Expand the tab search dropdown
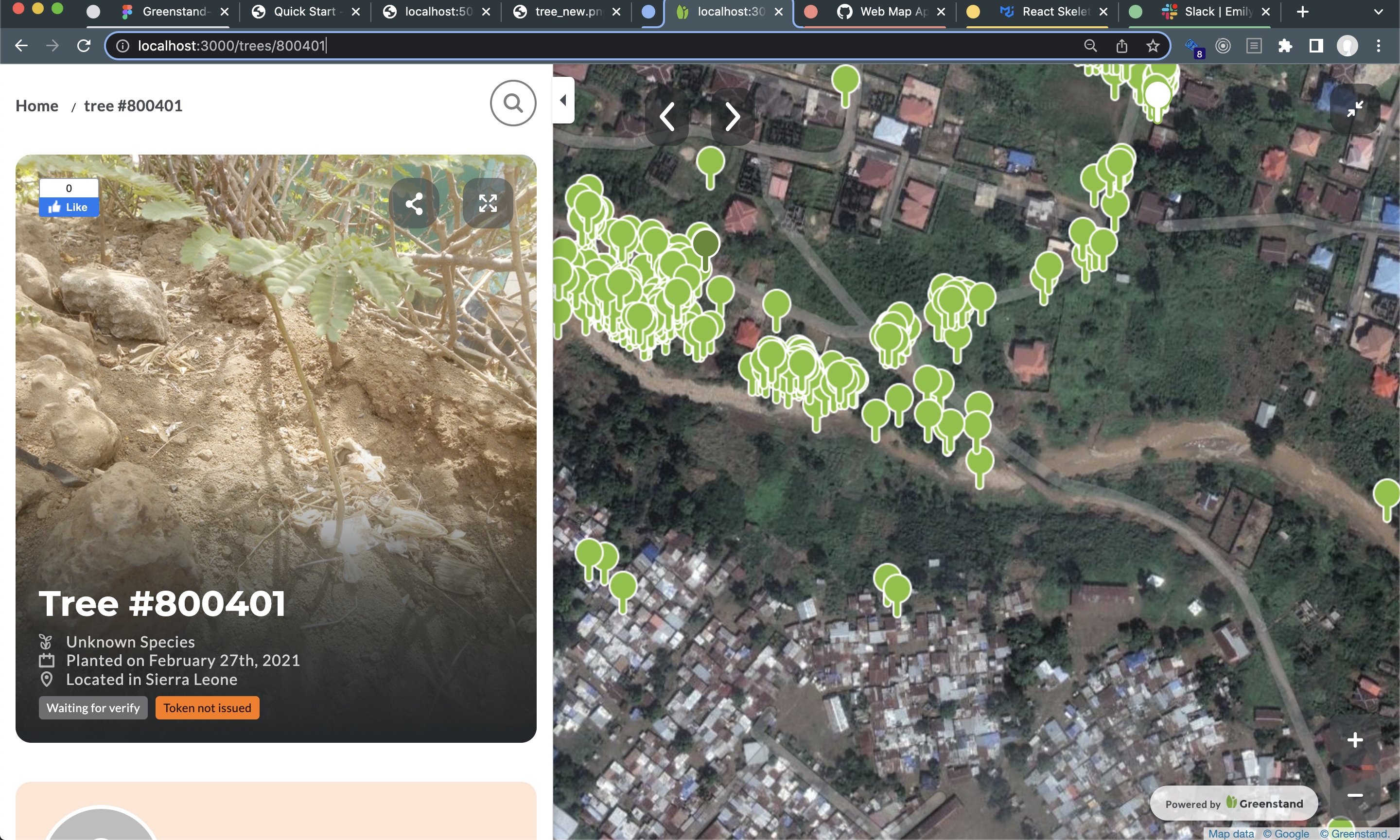This screenshot has height=840, width=1400. pos(1379,12)
